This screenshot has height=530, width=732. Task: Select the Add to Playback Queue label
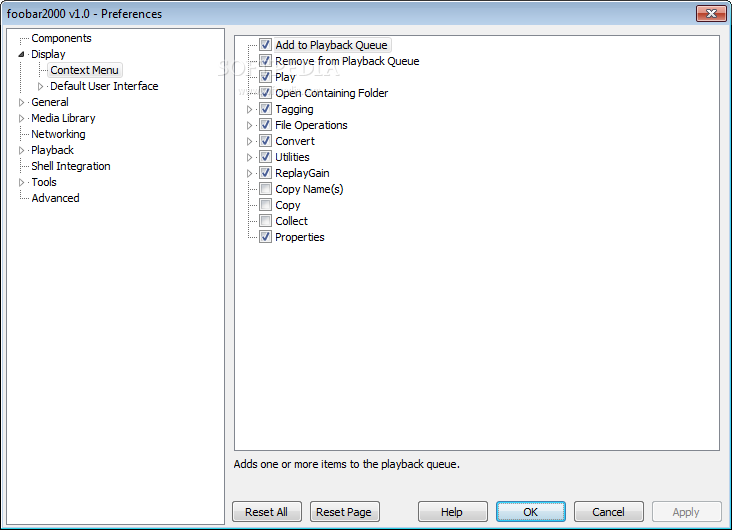pyautogui.click(x=331, y=45)
